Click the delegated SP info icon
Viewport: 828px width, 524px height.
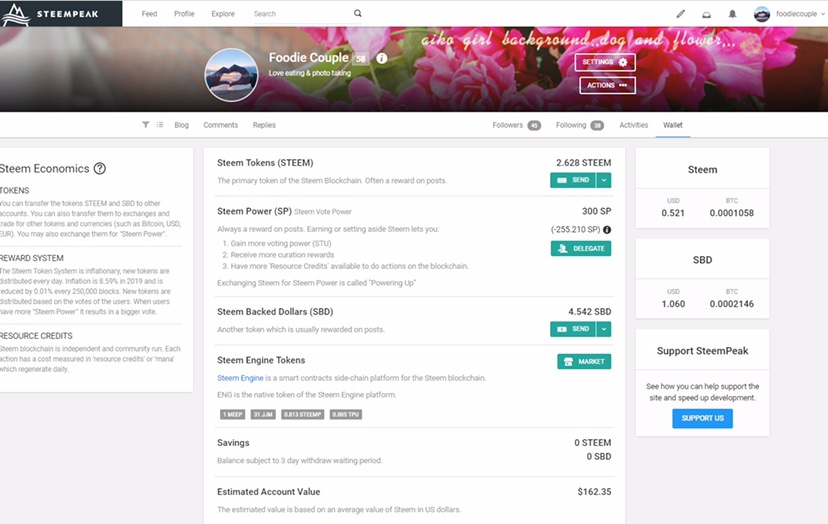click(607, 229)
